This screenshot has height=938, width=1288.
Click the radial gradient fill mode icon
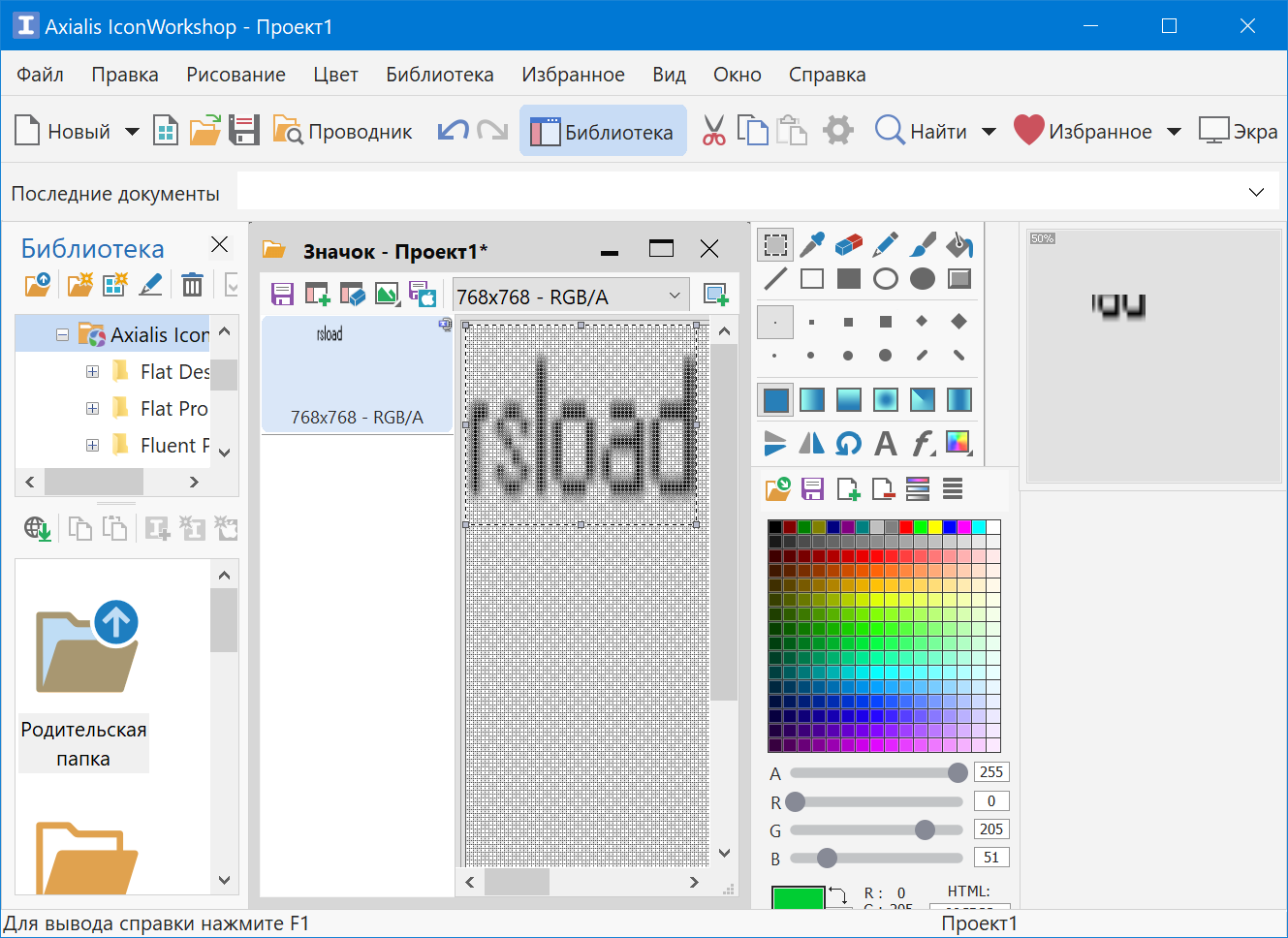[x=885, y=399]
